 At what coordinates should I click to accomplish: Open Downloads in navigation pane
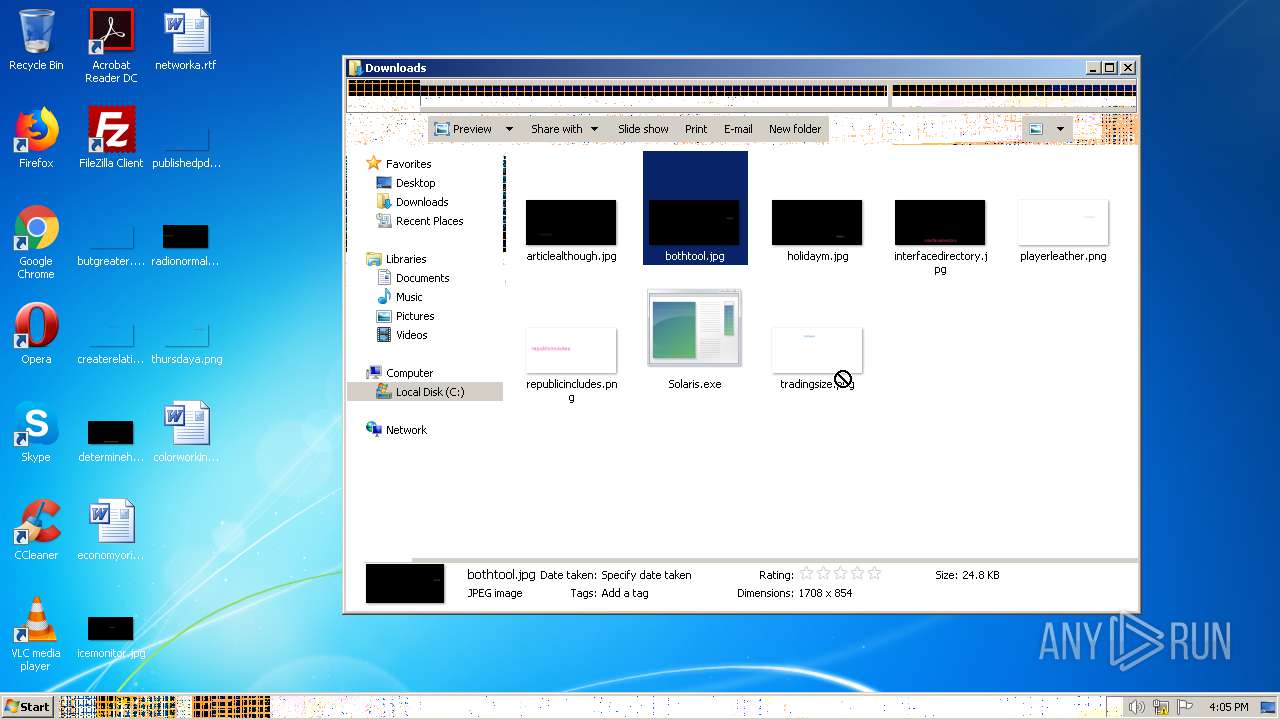(x=422, y=202)
